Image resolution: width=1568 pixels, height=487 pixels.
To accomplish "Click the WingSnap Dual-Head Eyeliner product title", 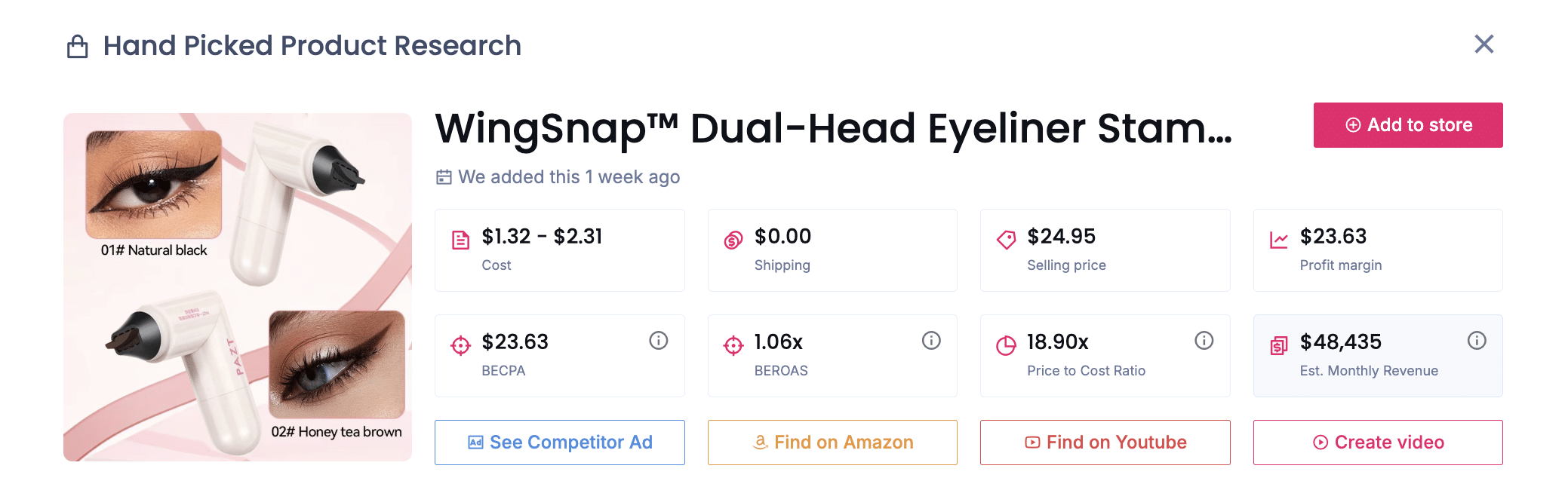I will click(x=833, y=128).
